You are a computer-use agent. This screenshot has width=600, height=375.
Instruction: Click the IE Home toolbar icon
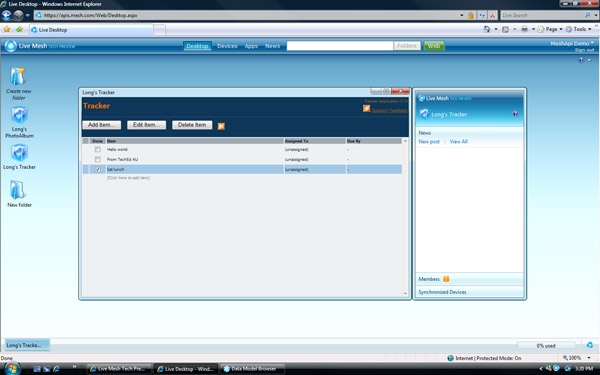(x=487, y=29)
